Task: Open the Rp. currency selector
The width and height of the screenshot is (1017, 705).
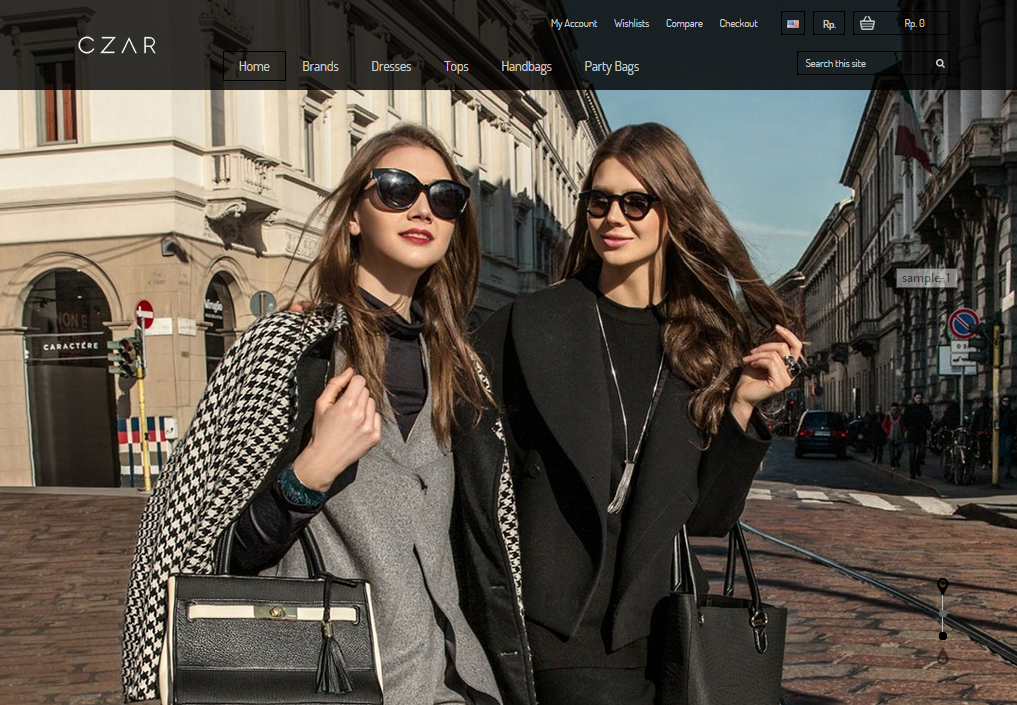Action: (x=829, y=24)
